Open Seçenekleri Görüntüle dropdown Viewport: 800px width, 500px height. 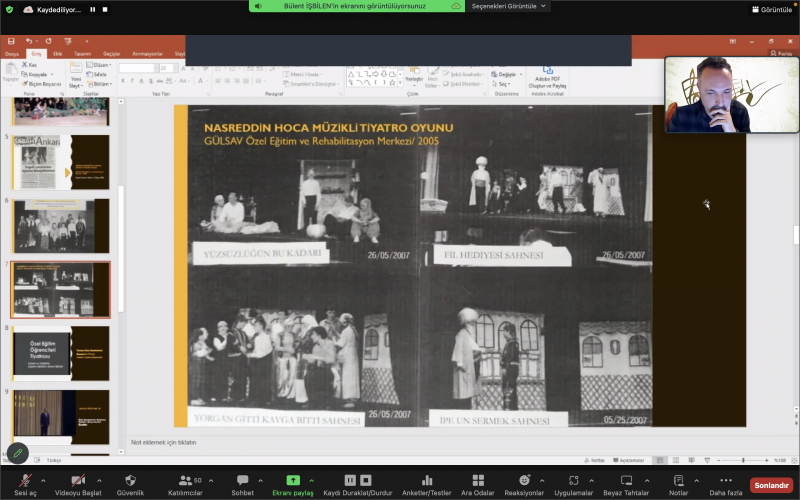coord(508,6)
